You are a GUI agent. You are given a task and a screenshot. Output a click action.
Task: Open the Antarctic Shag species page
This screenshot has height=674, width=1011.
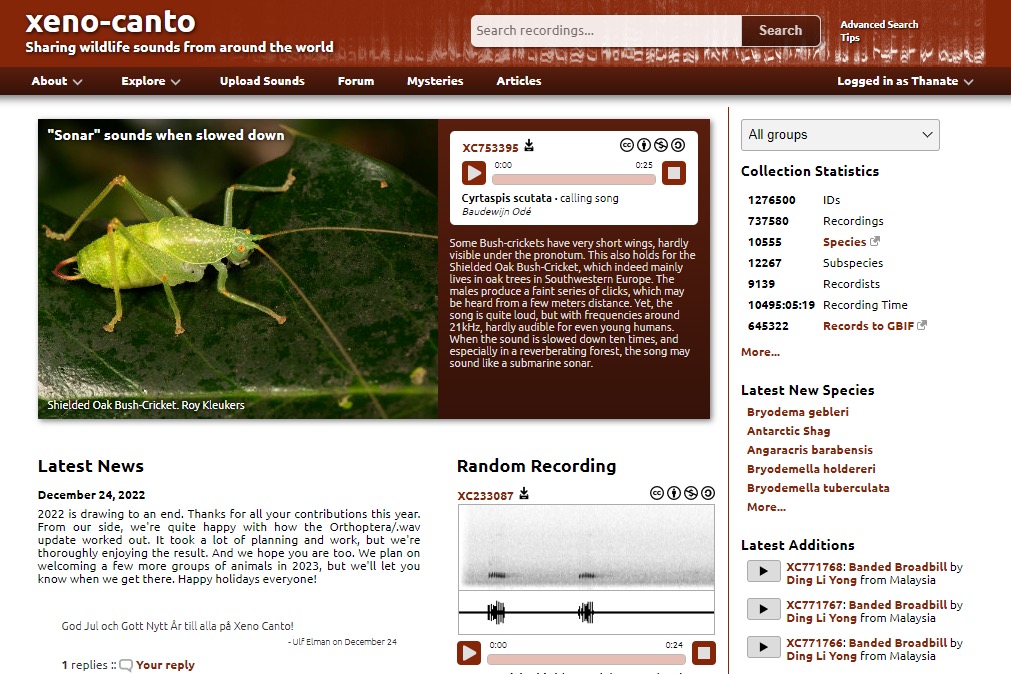(789, 431)
